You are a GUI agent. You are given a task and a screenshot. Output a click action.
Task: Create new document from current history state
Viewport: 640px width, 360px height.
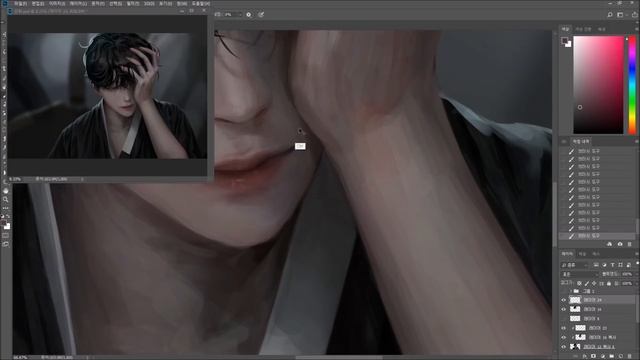click(x=609, y=244)
